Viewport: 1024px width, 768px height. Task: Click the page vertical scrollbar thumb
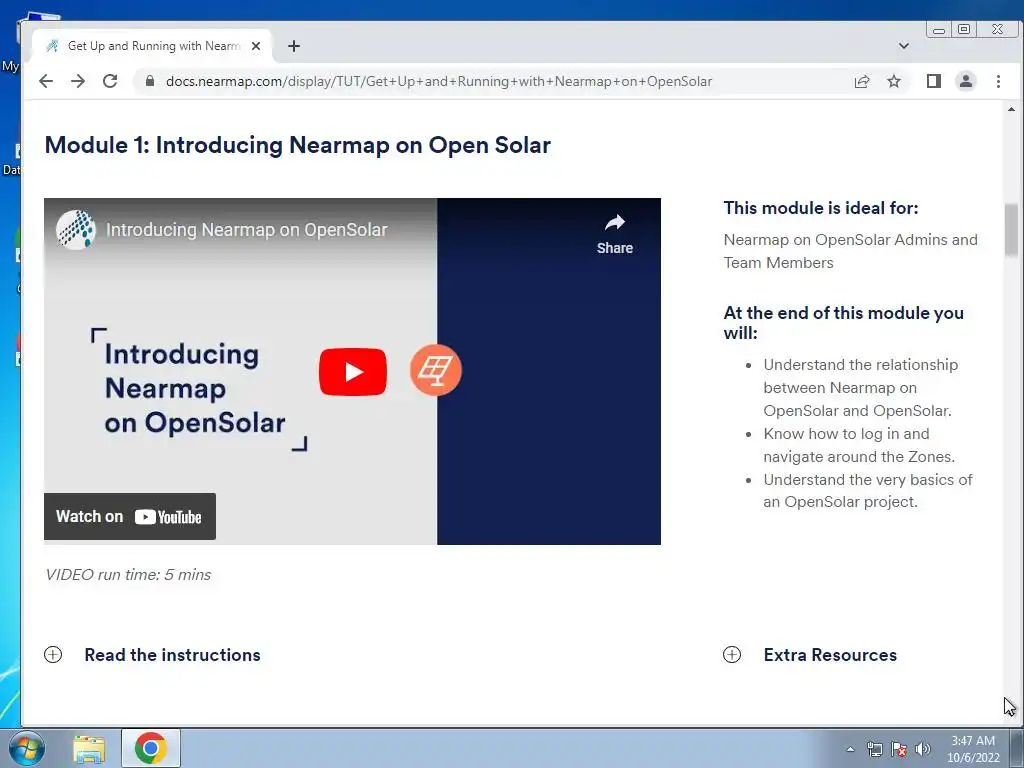click(x=1011, y=231)
